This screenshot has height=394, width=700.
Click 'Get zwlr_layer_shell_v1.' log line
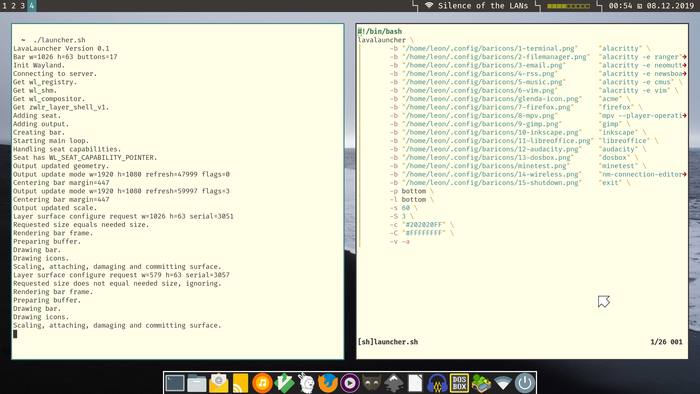coord(61,107)
